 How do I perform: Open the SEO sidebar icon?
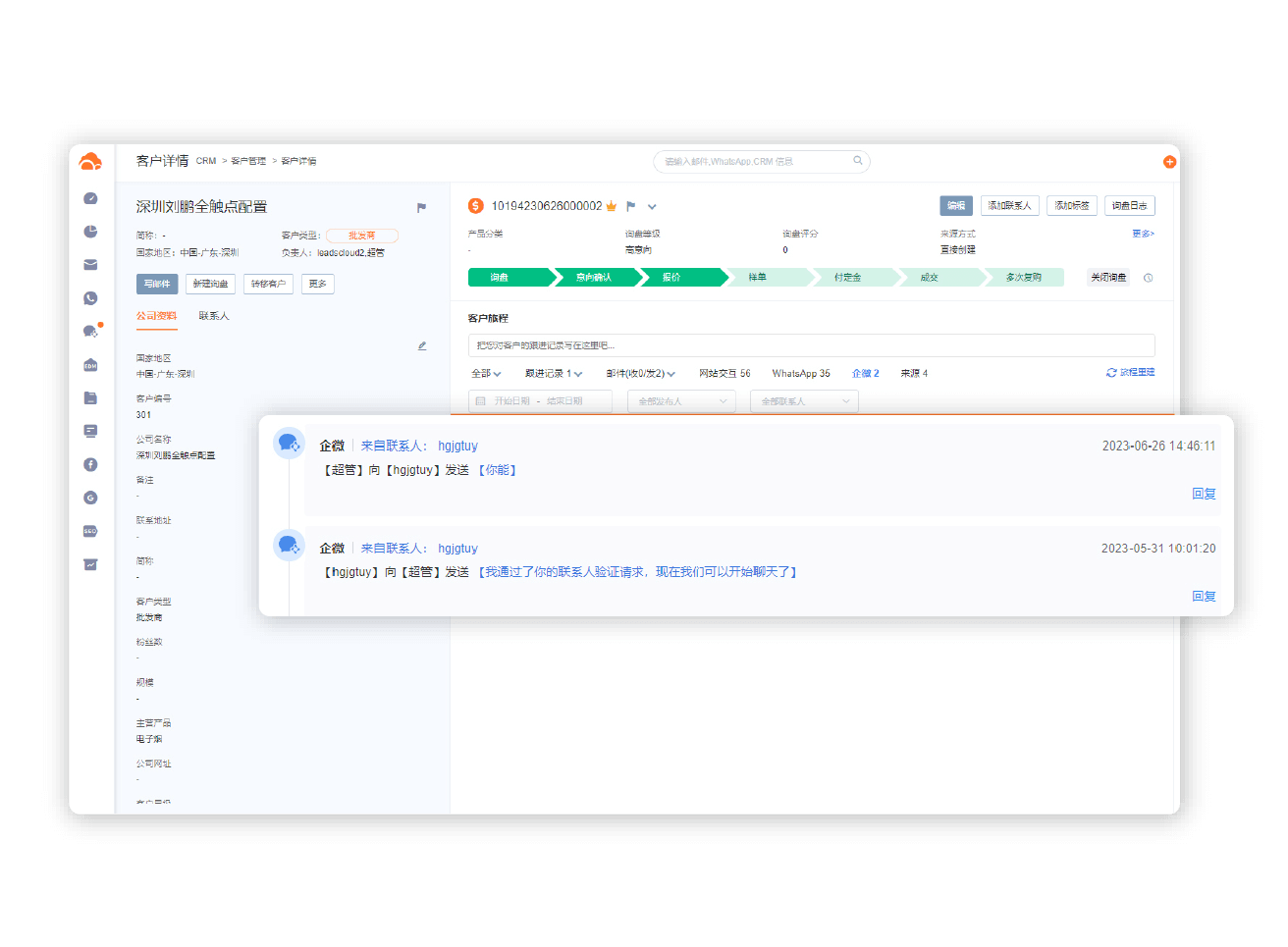(90, 531)
